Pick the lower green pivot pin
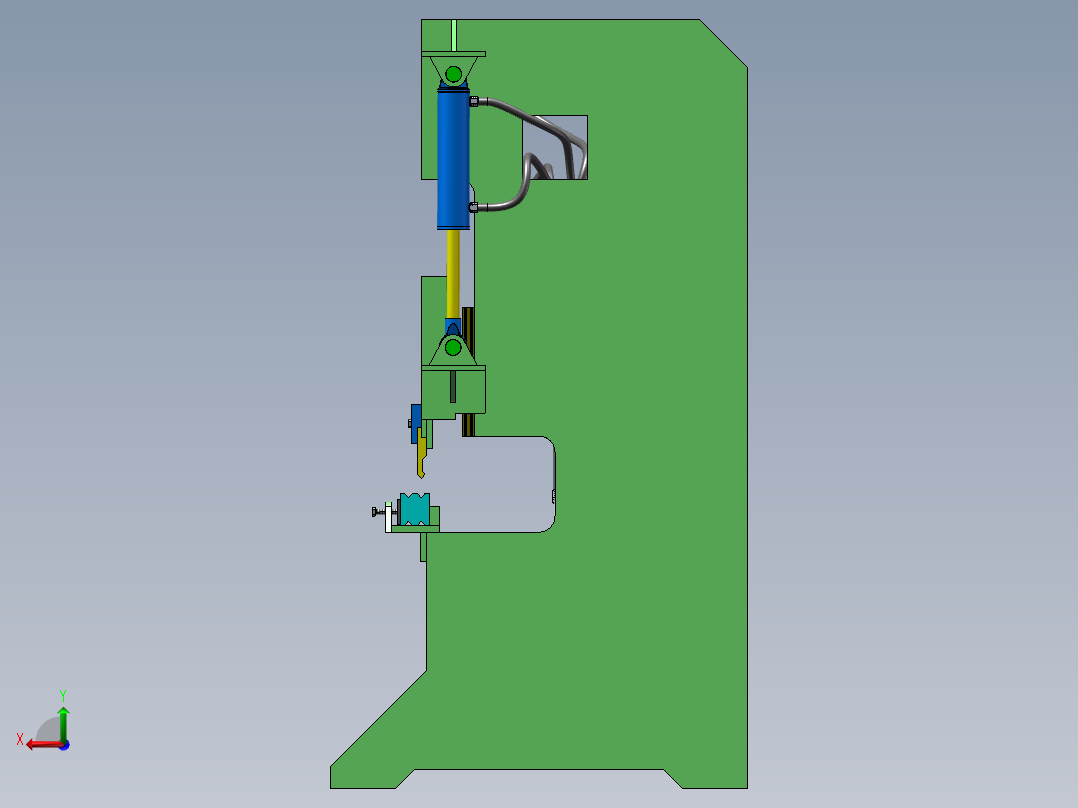The image size is (1078, 808). (452, 347)
